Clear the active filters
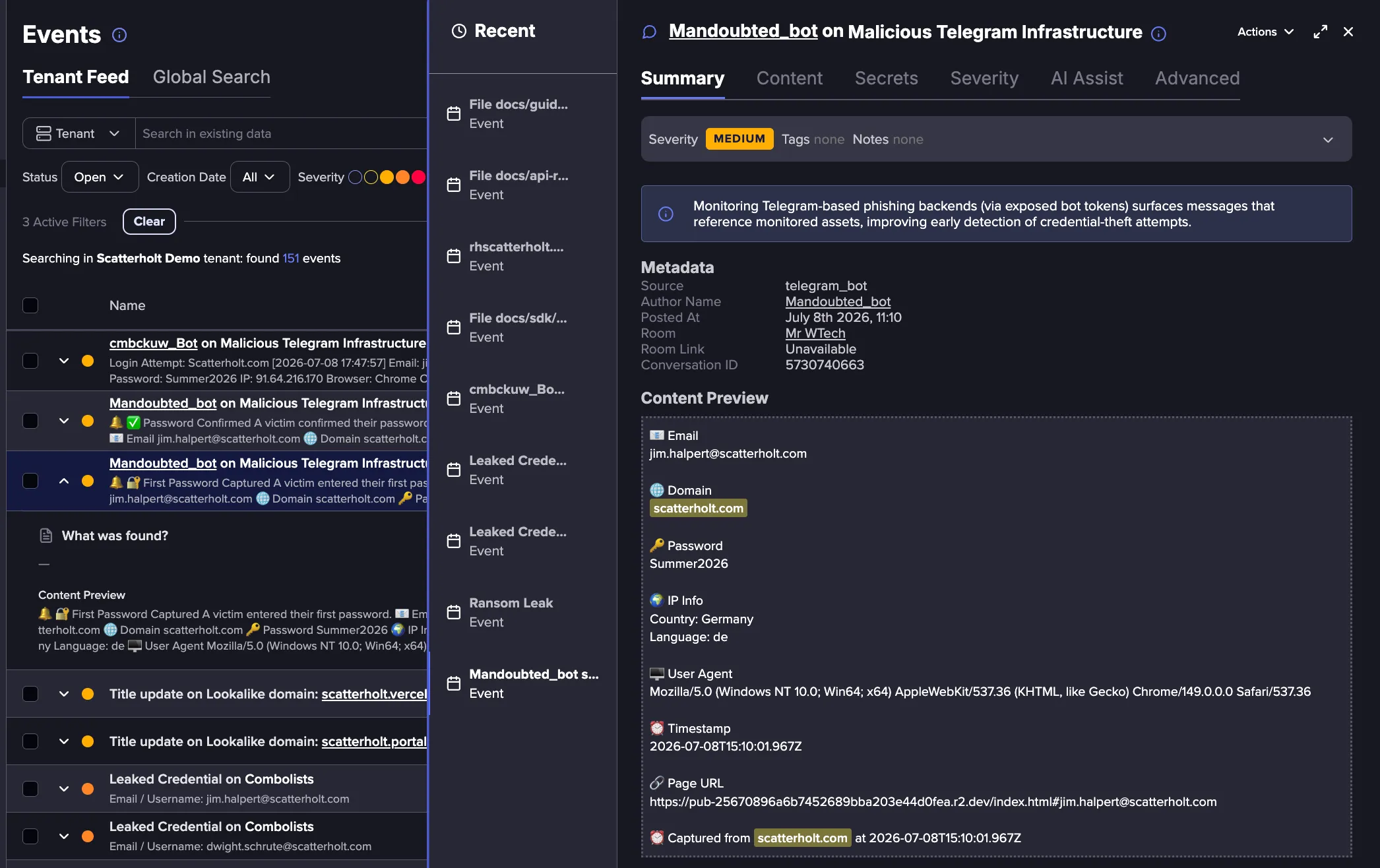The height and width of the screenshot is (868, 1380). (149, 222)
